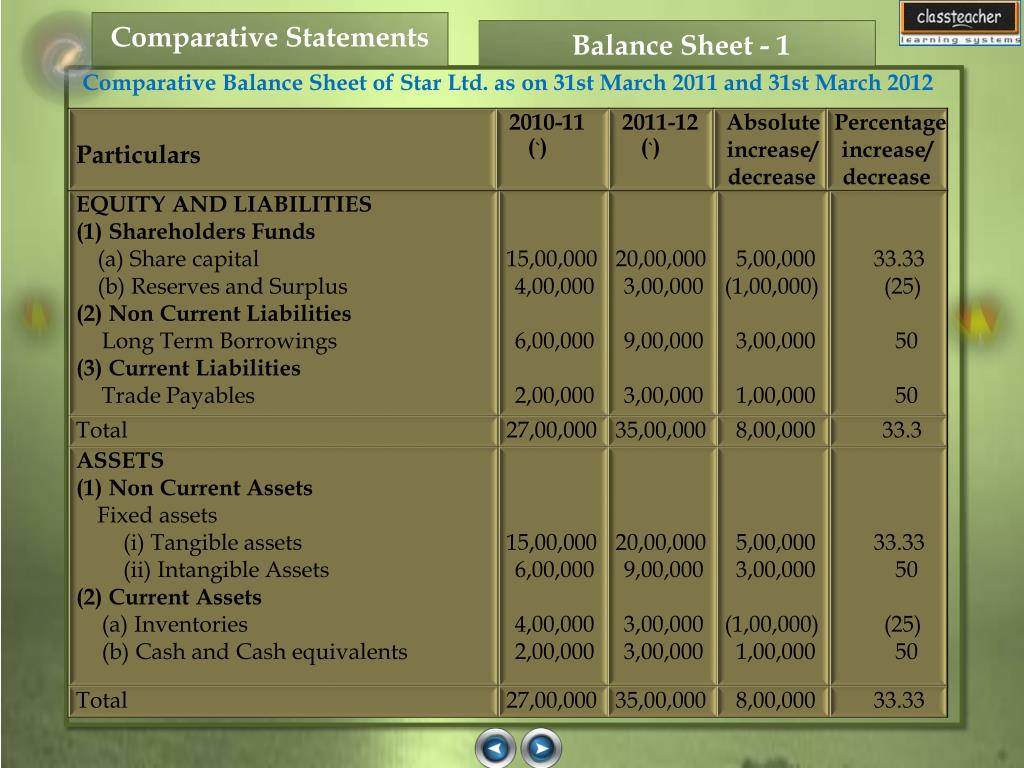Click assets Total percentage 33.33
This screenshot has height=768, width=1024.
(899, 701)
